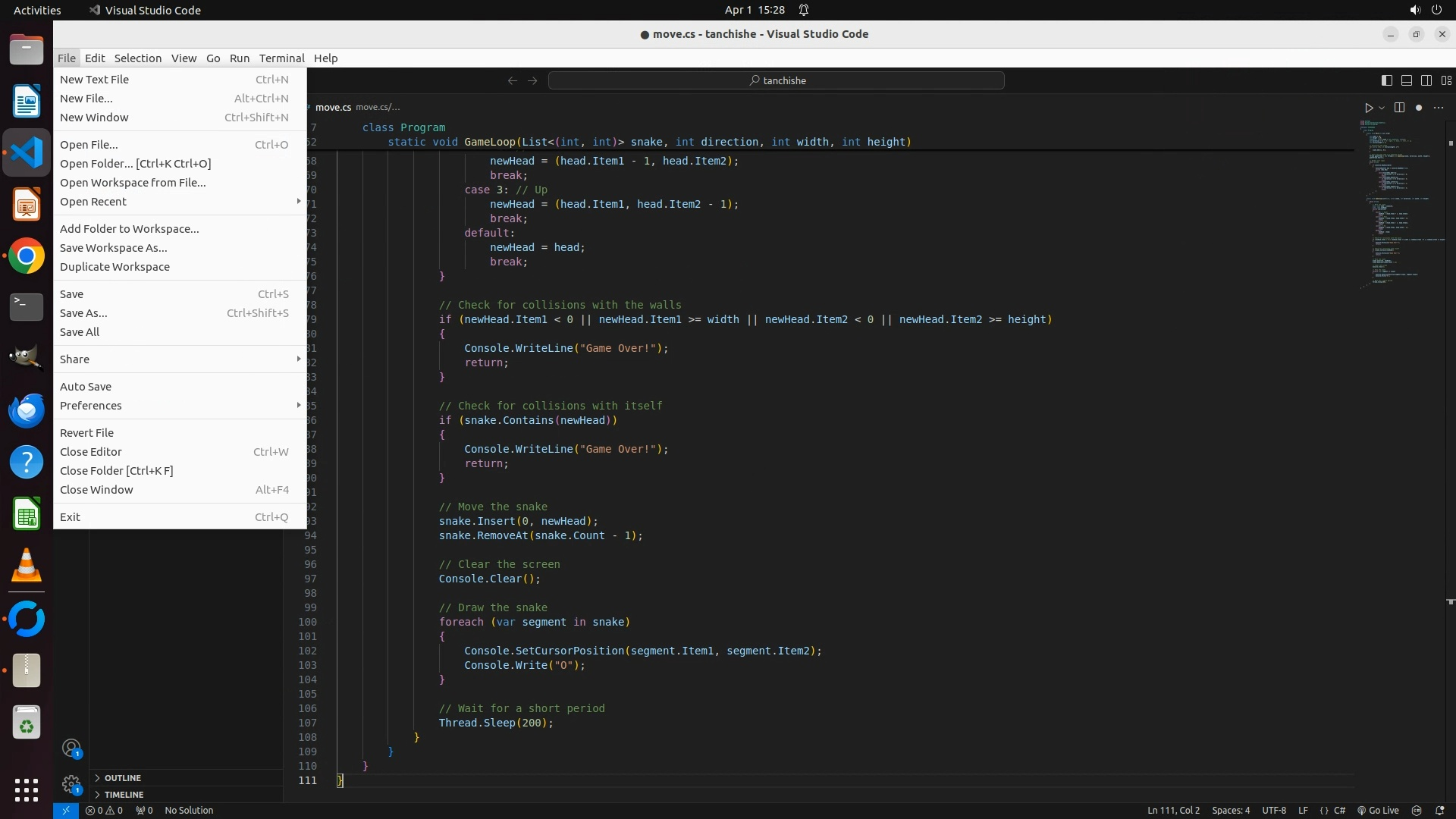
Task: Toggle the bottom Panel layout icon
Action: coord(1406,80)
